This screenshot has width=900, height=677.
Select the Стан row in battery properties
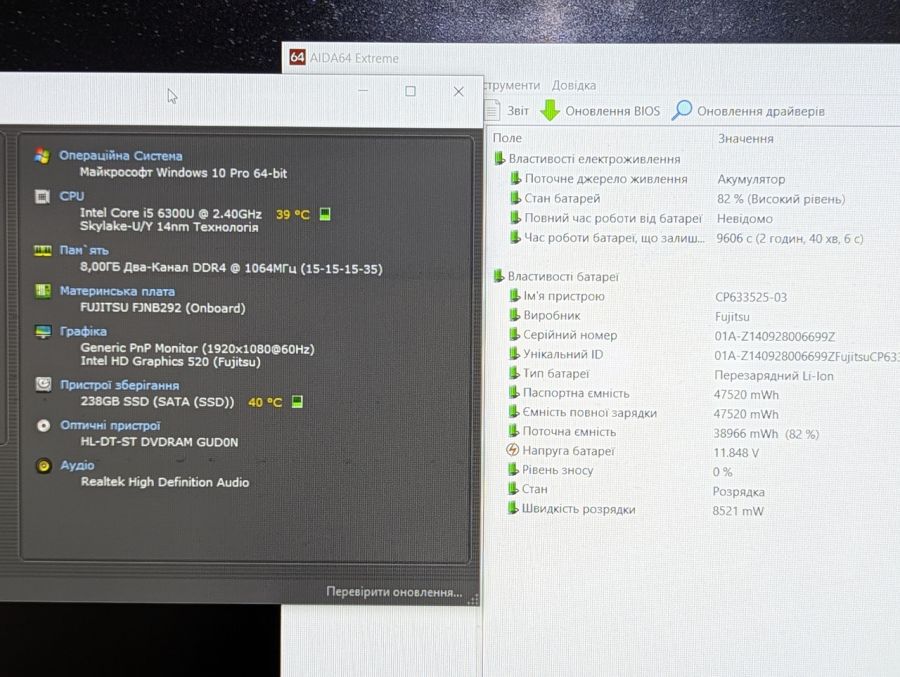635,490
